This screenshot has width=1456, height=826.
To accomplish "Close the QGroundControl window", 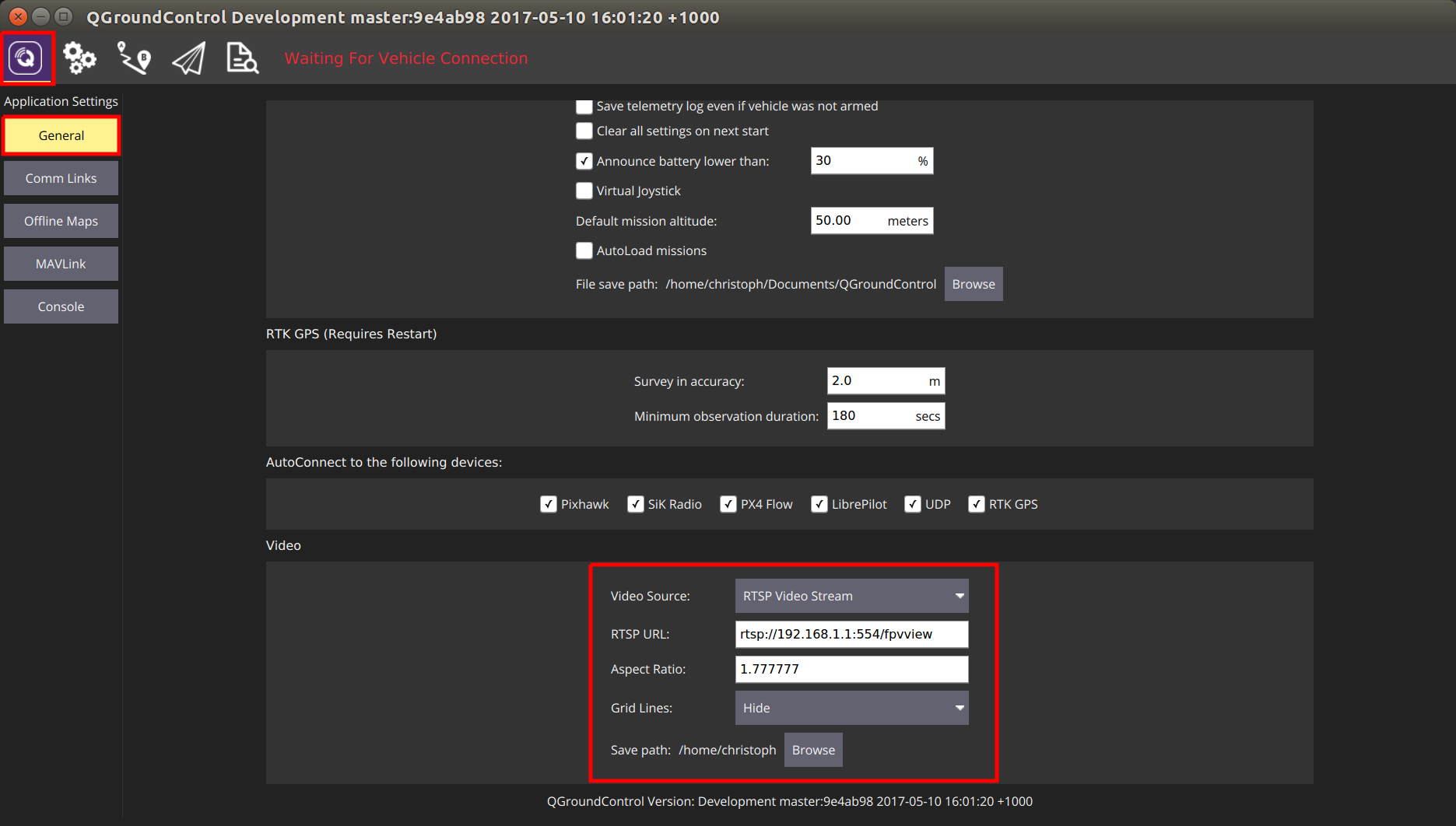I will click(18, 16).
